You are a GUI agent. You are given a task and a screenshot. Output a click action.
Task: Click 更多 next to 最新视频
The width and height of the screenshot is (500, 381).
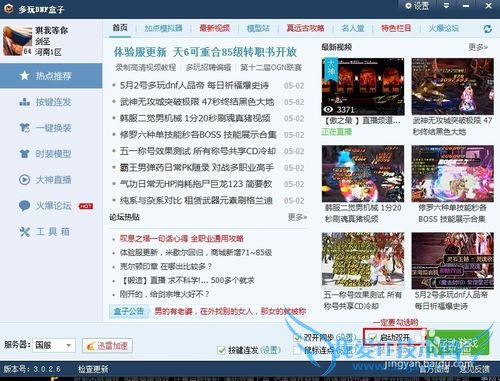click(x=478, y=47)
